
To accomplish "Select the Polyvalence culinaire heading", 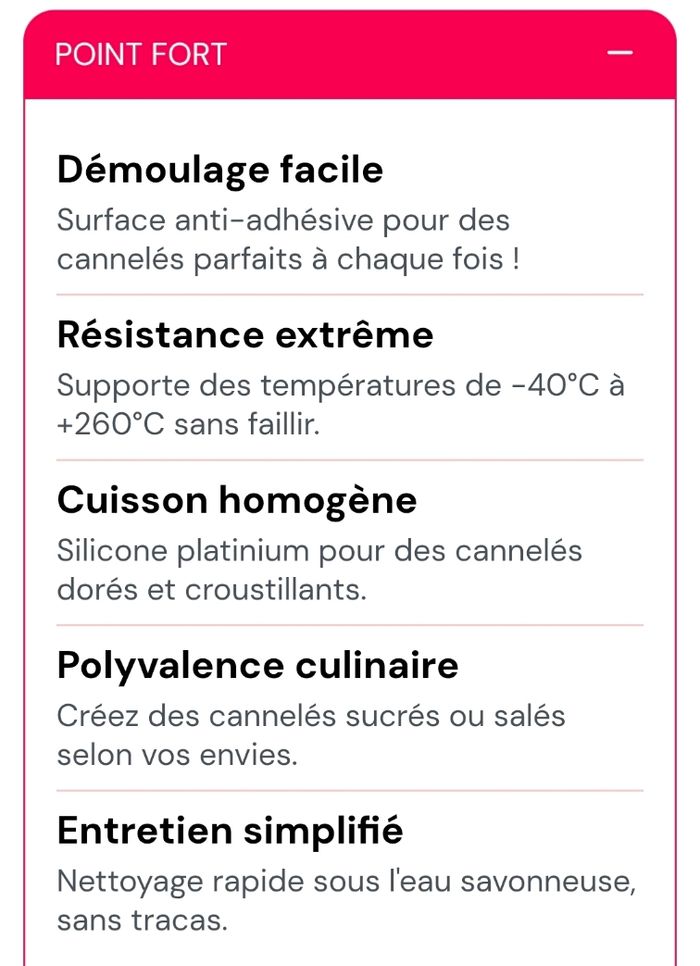I will pos(258,665).
